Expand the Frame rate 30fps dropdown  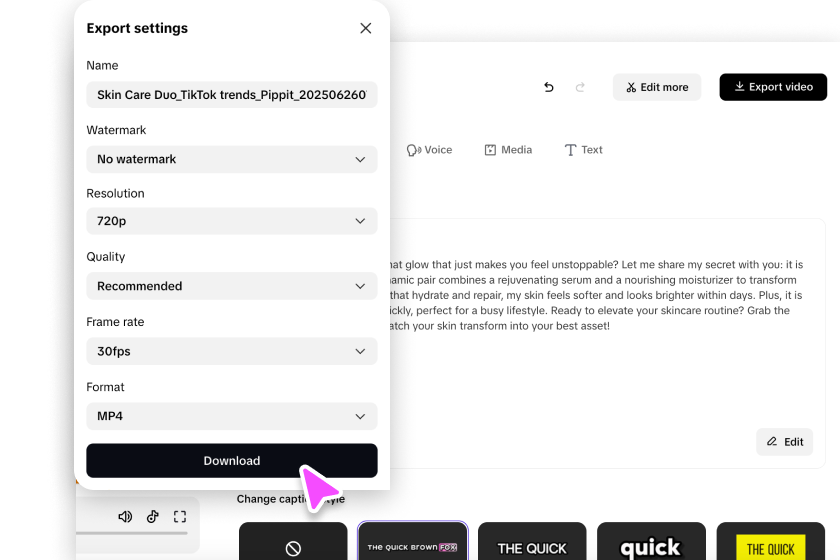point(232,351)
